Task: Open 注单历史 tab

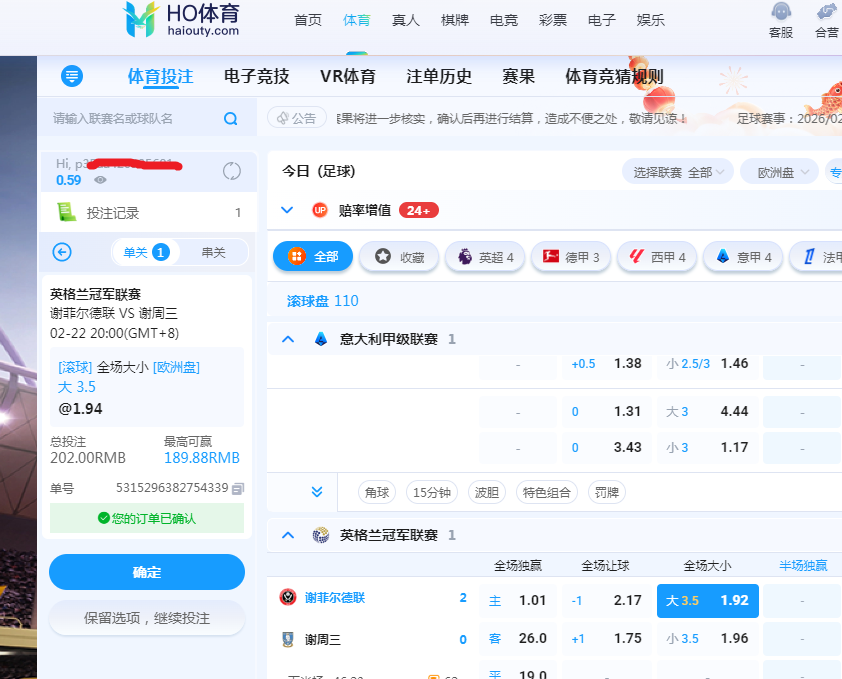Action: coord(439,77)
